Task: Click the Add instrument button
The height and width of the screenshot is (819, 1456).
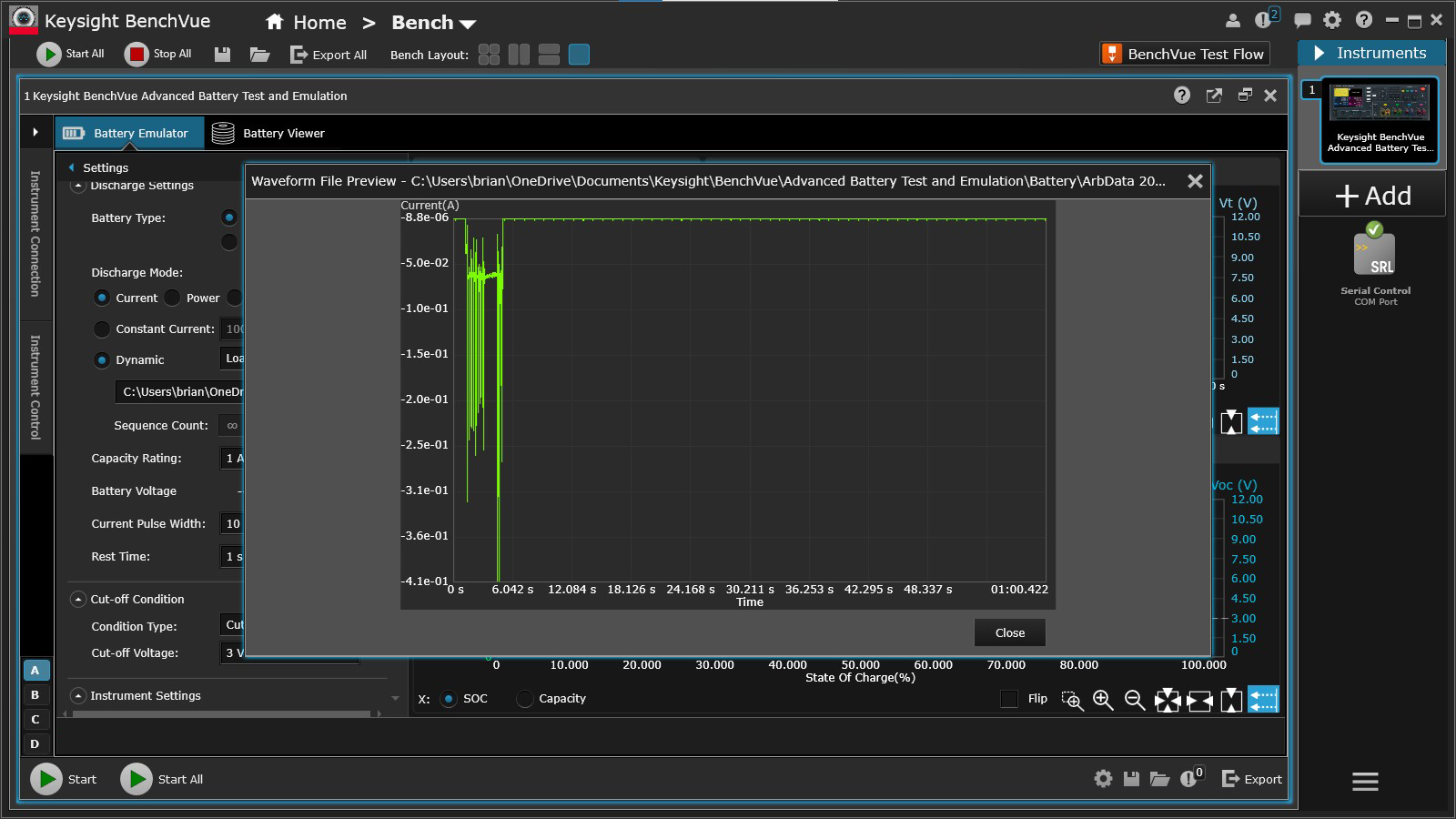Action: 1372,196
